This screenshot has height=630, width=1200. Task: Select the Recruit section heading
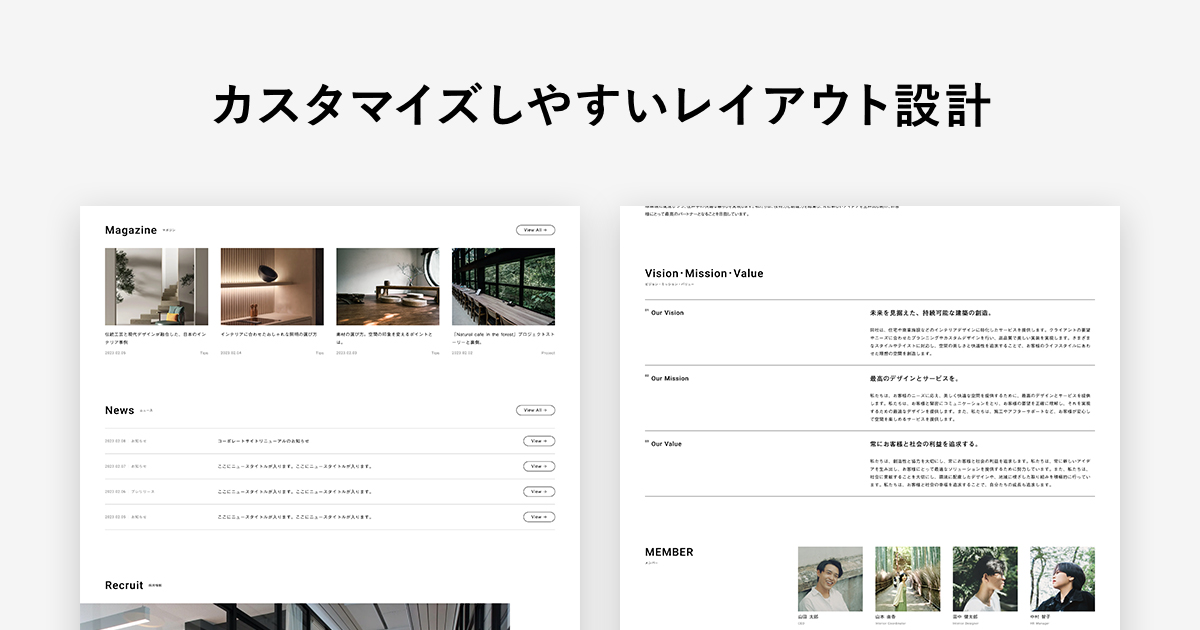pyautogui.click(x=124, y=585)
